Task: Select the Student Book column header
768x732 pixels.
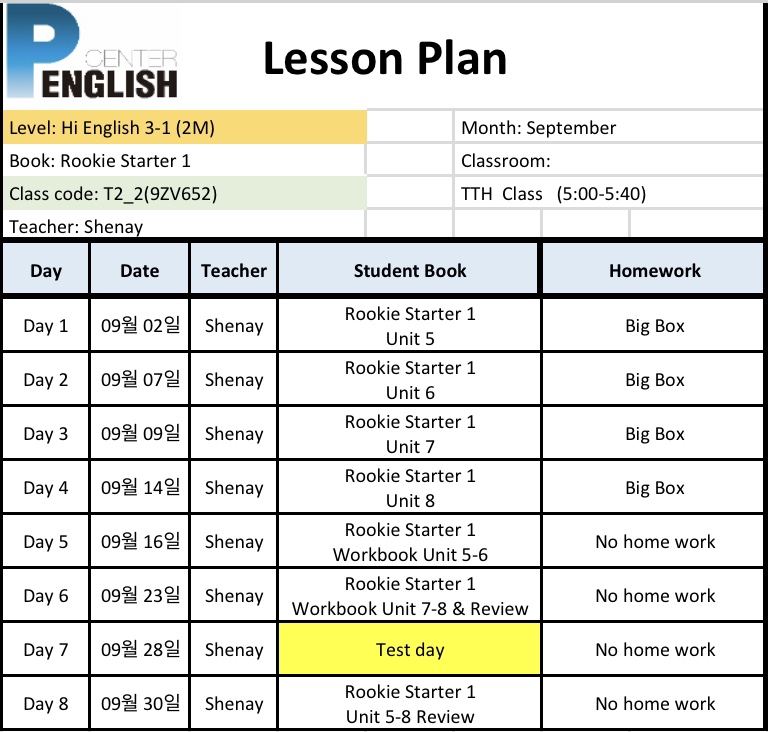Action: click(x=409, y=270)
